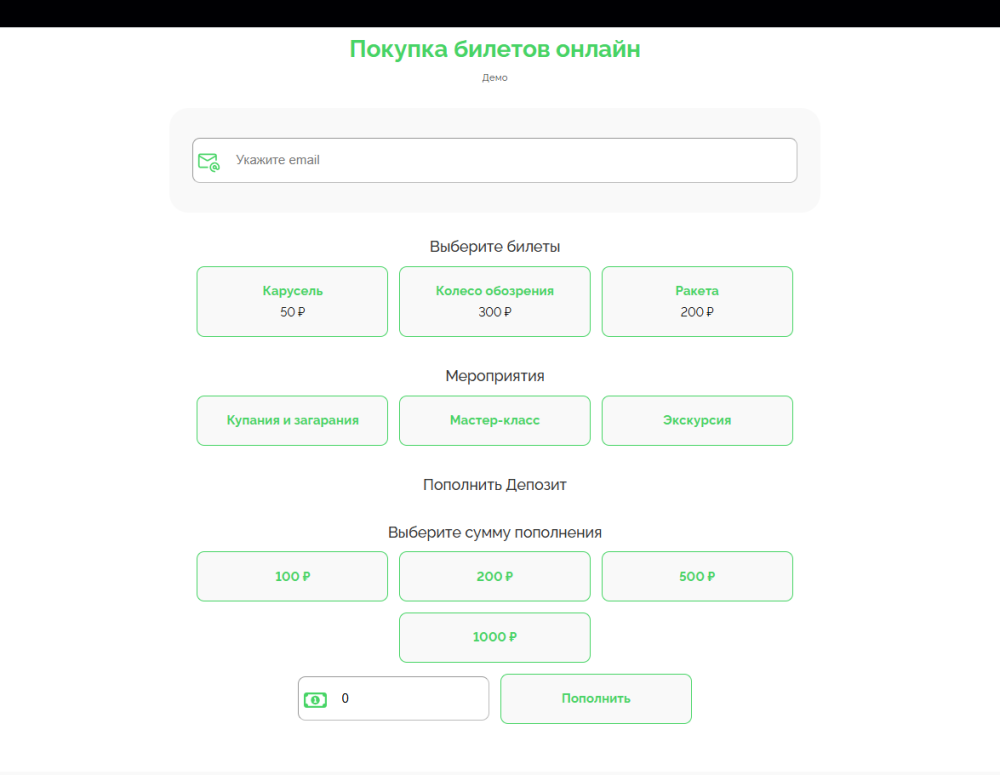This screenshot has height=775, width=1000.
Task: Open the Купания и загарания event
Action: click(x=292, y=420)
